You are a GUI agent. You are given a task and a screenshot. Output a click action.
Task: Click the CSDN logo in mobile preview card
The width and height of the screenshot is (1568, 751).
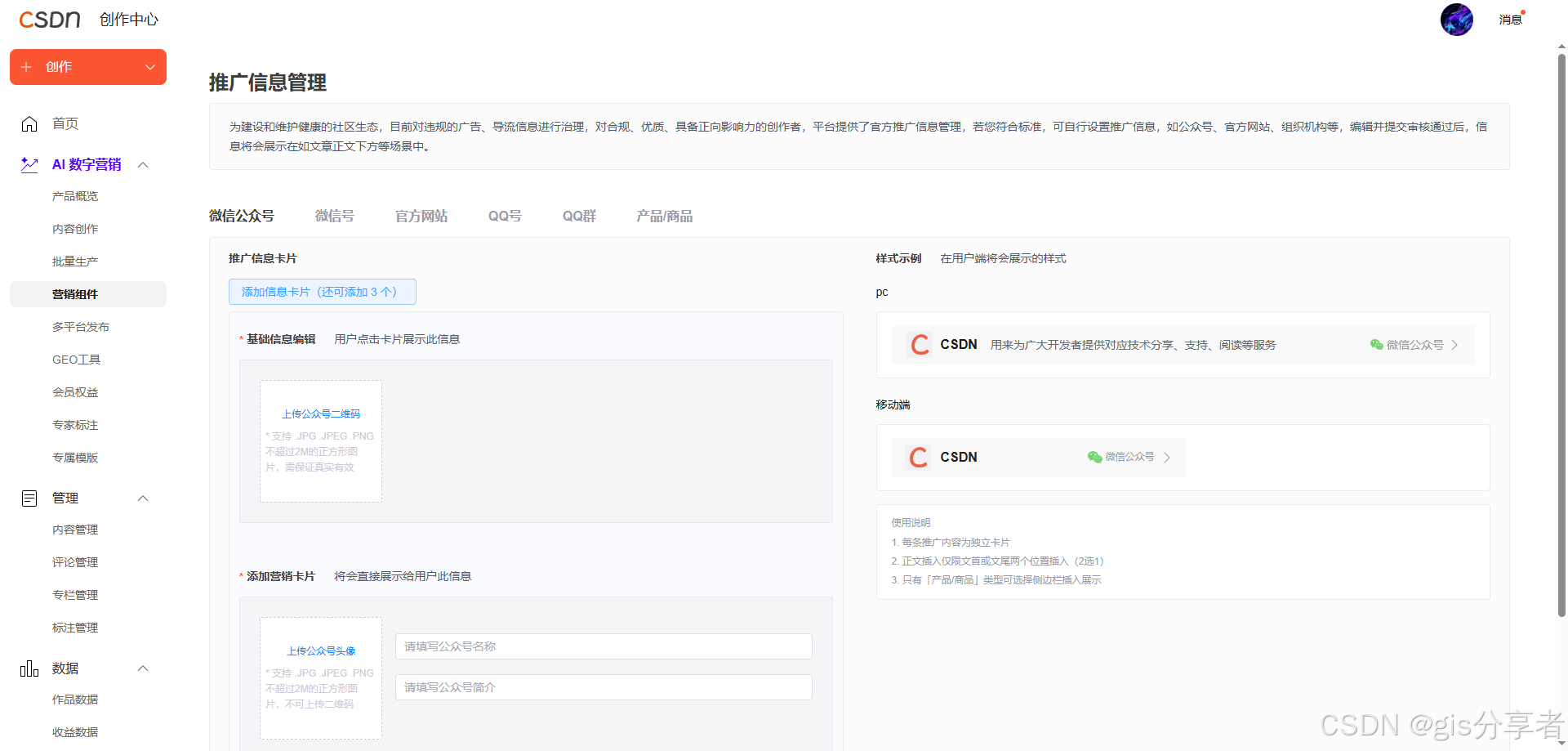click(x=918, y=458)
